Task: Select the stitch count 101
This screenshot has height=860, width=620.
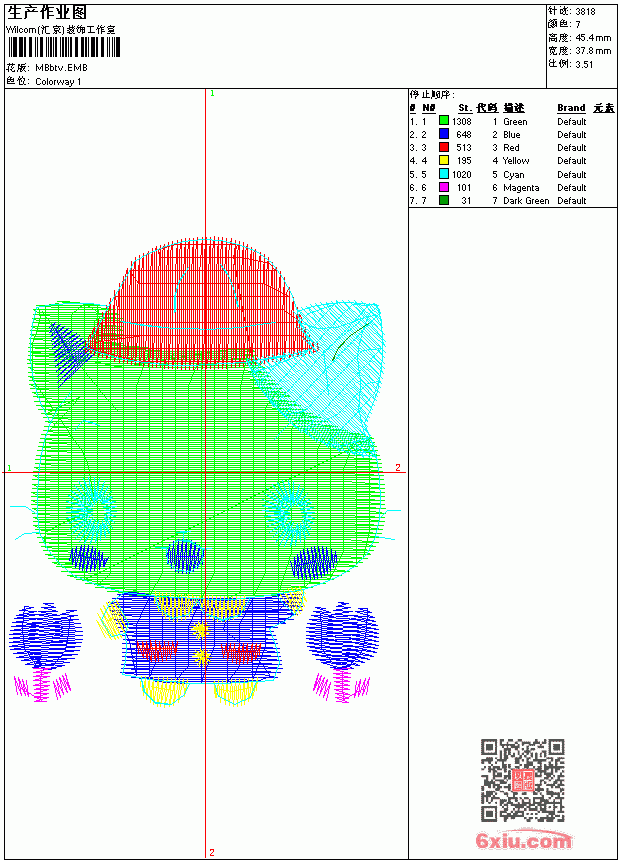Action: (x=464, y=188)
